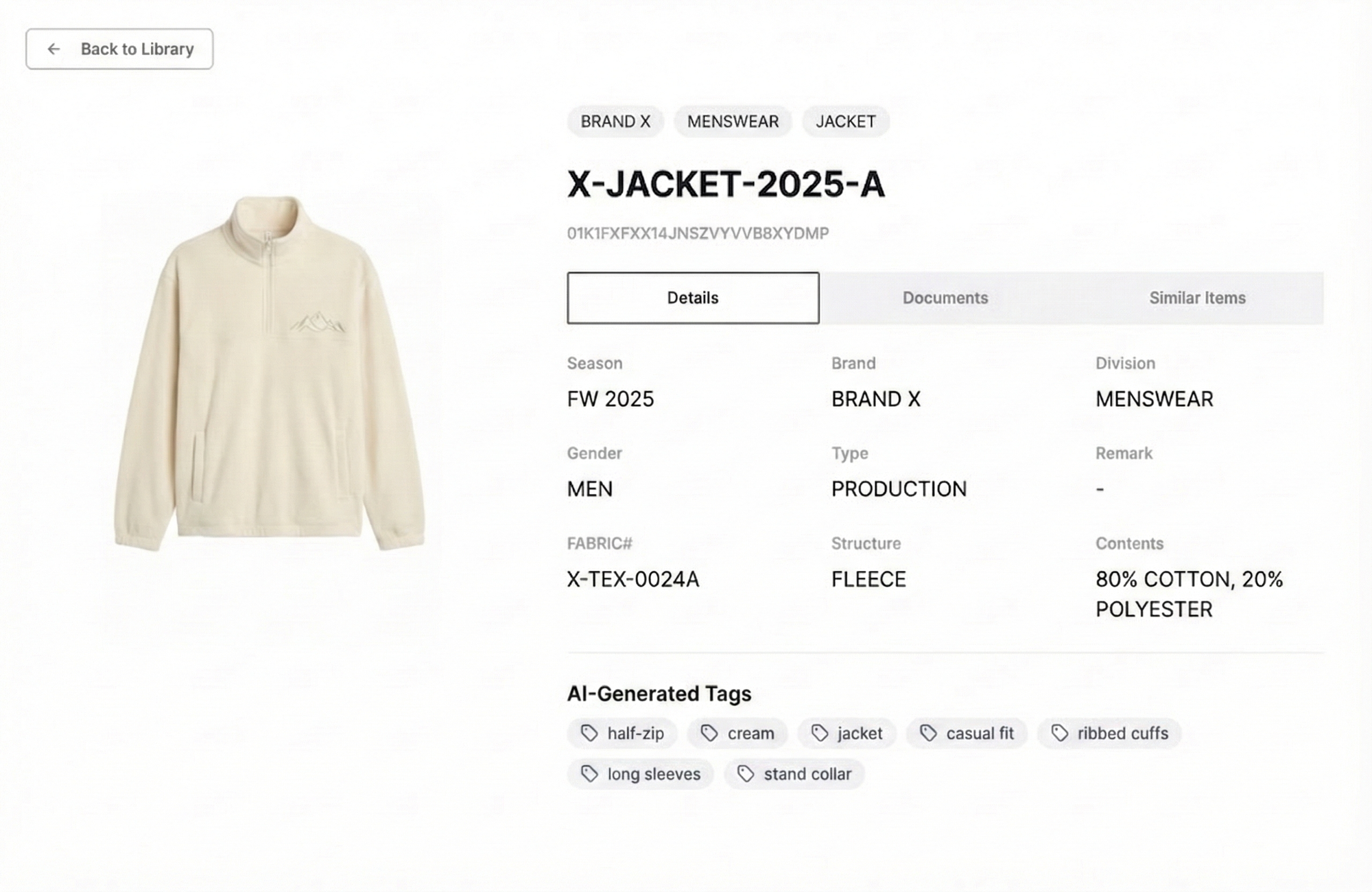1372x892 pixels.
Task: Click the tag icon beside ribbed cuffs
Action: [x=1060, y=733]
